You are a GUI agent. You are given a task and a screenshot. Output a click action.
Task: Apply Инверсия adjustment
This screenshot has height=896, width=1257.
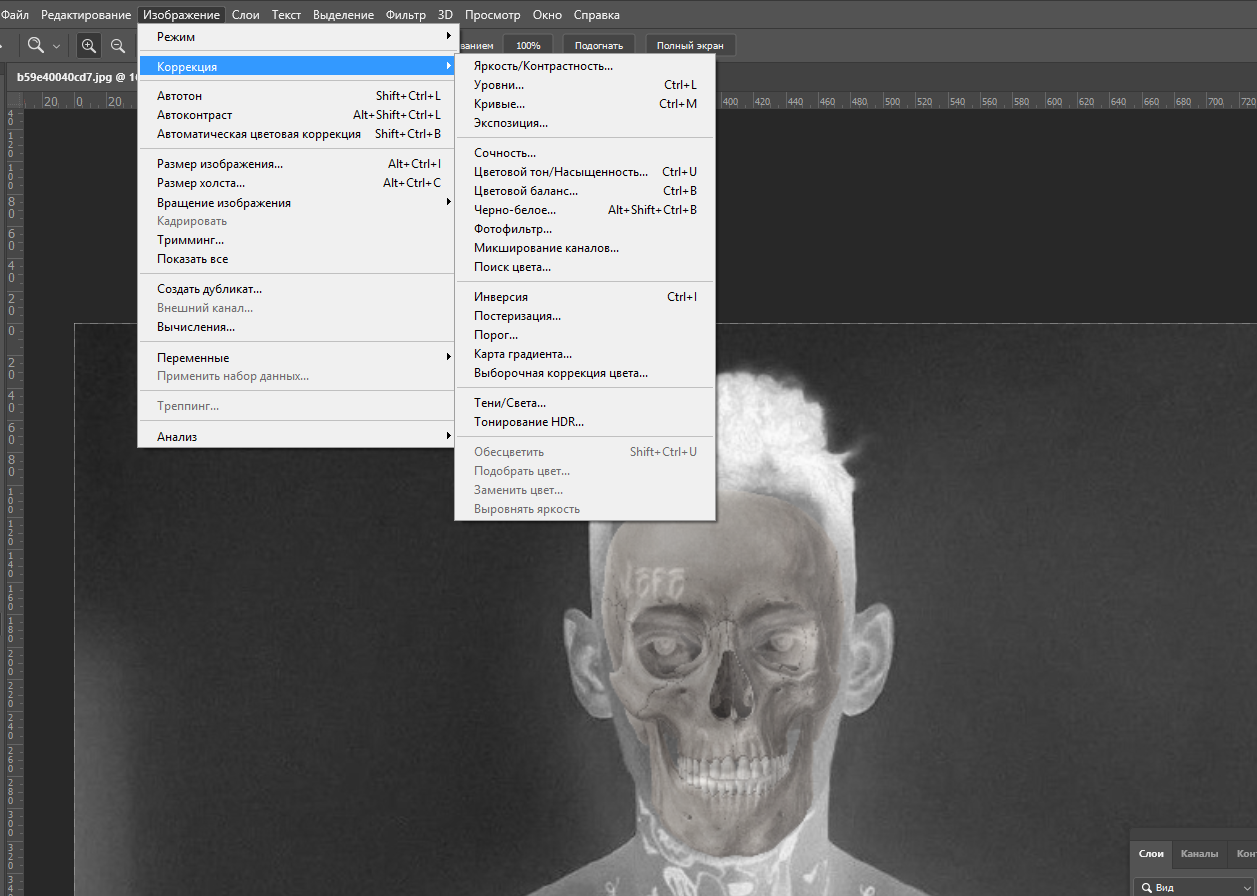coord(501,297)
